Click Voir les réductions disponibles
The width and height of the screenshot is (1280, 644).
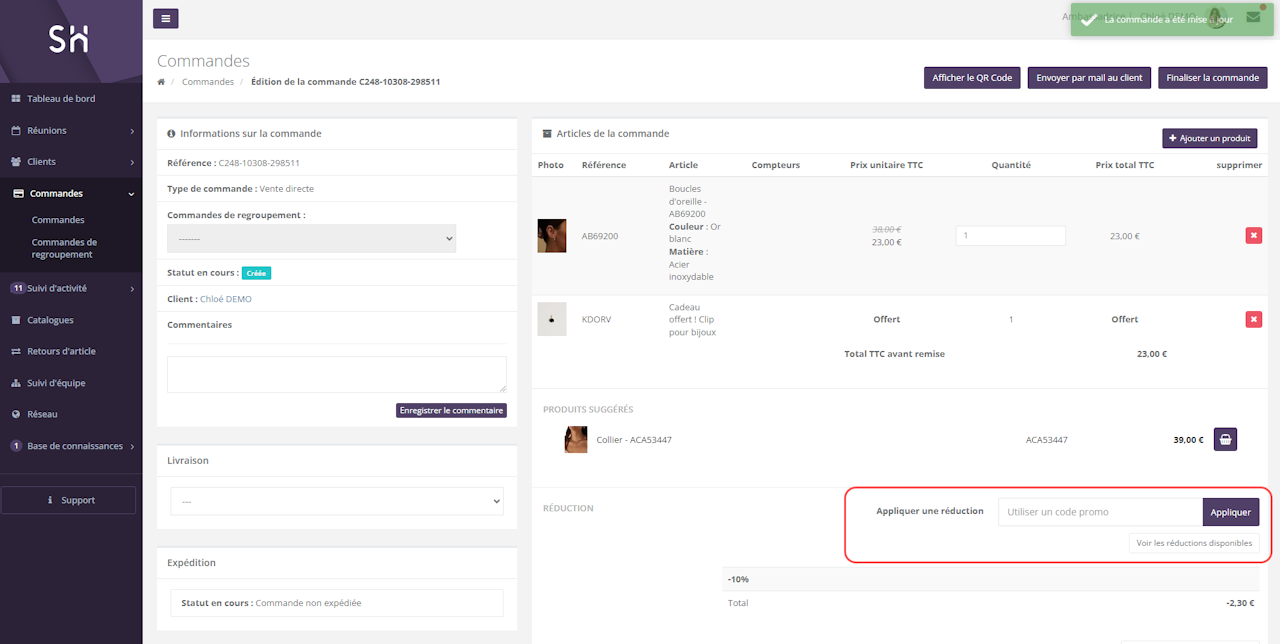(x=1194, y=543)
